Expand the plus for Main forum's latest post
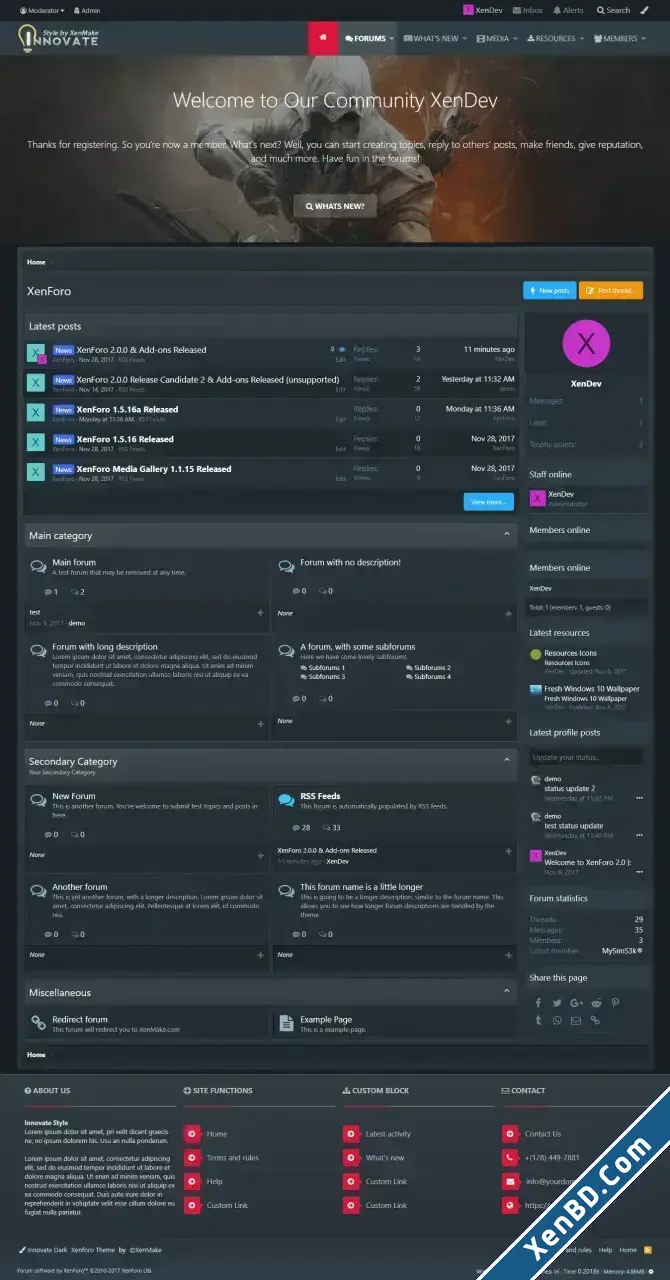Screen dimensions: 670x1280 coord(261,613)
